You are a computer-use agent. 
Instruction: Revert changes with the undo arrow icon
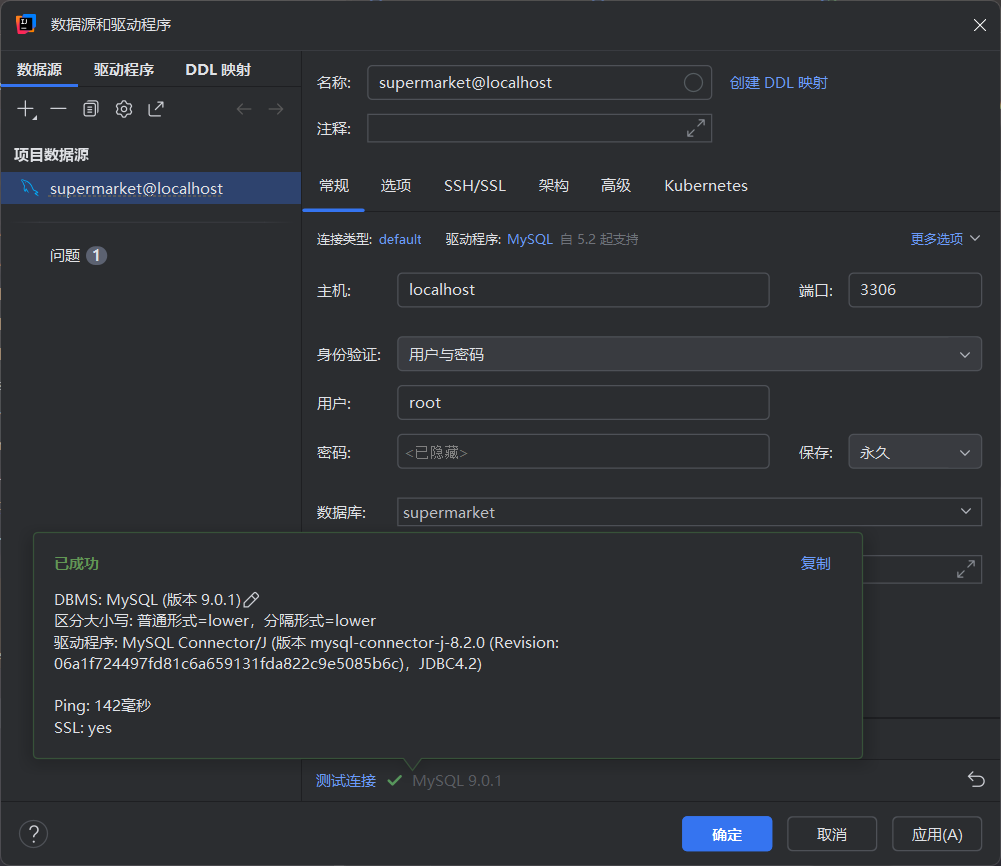pyautogui.click(x=976, y=780)
